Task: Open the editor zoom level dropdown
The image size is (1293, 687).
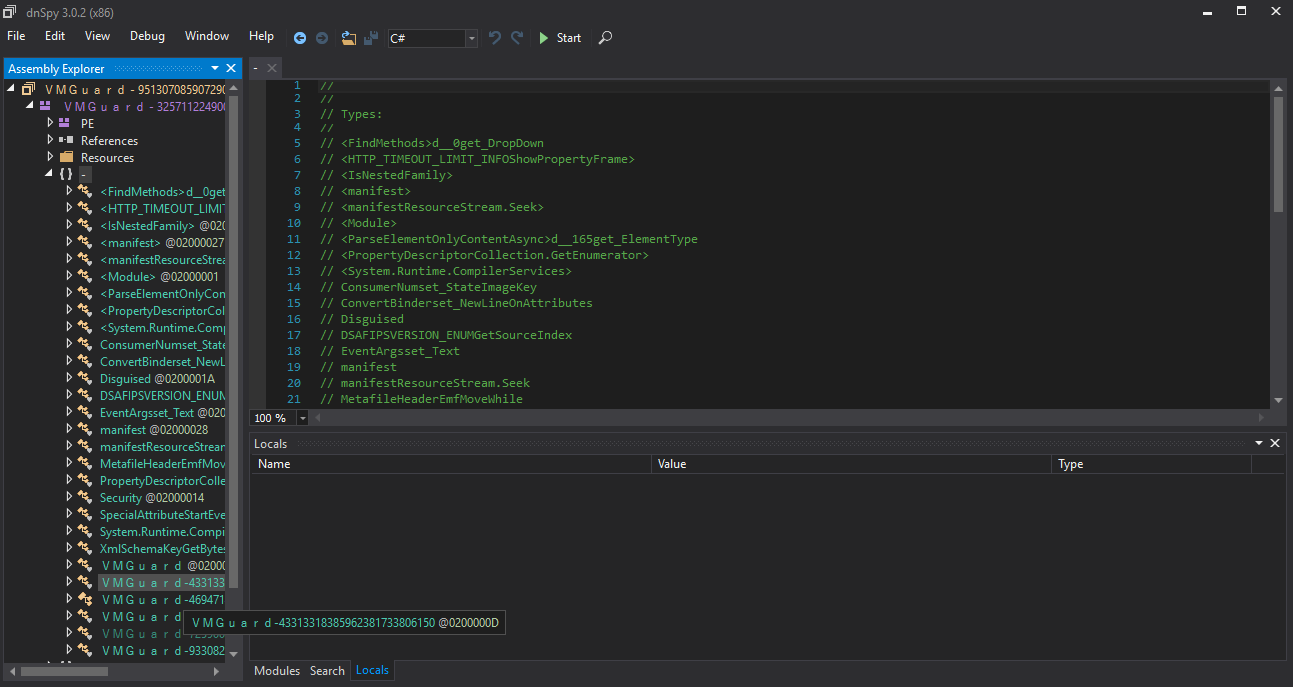Action: click(x=302, y=417)
